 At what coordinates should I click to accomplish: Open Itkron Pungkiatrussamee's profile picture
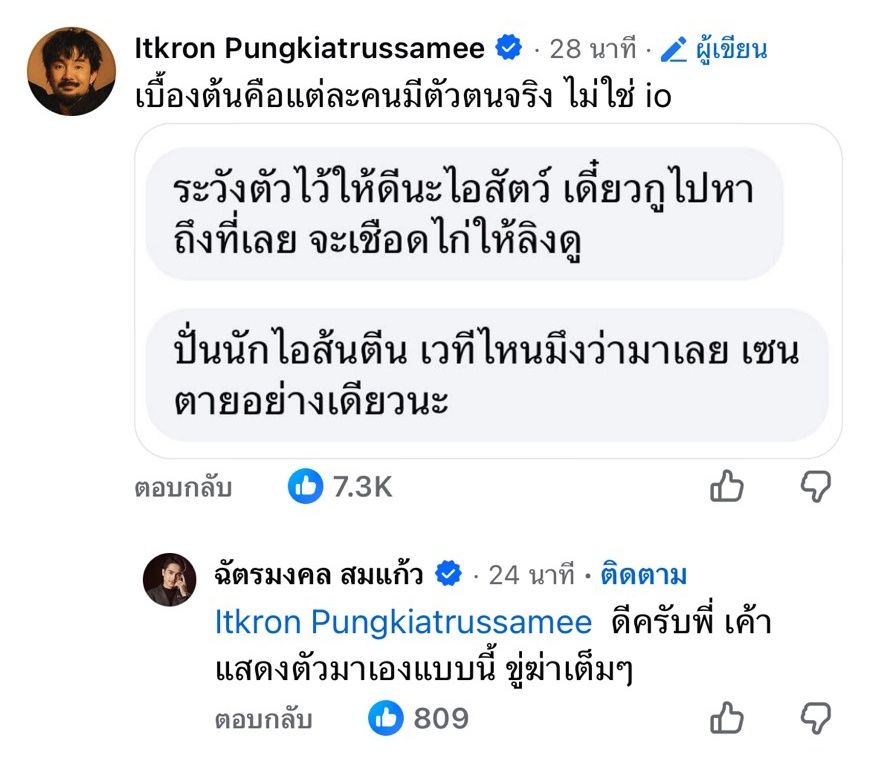(x=71, y=71)
